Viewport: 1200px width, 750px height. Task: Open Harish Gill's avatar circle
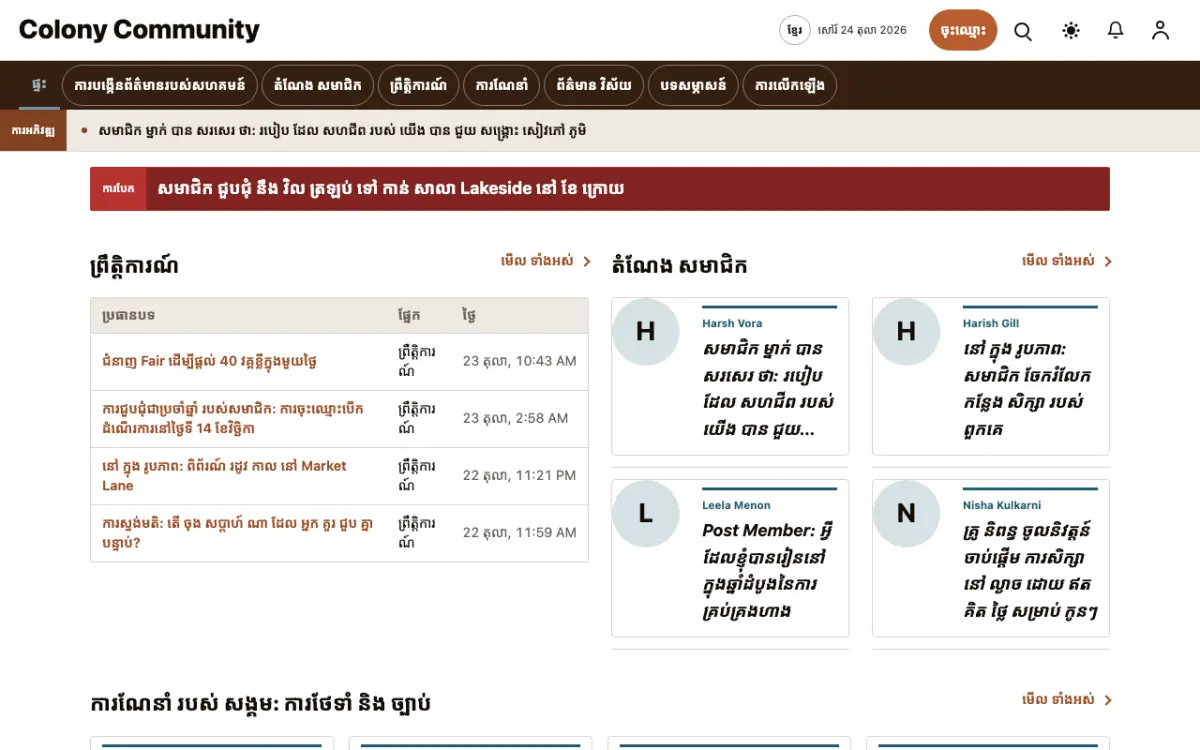[906, 331]
